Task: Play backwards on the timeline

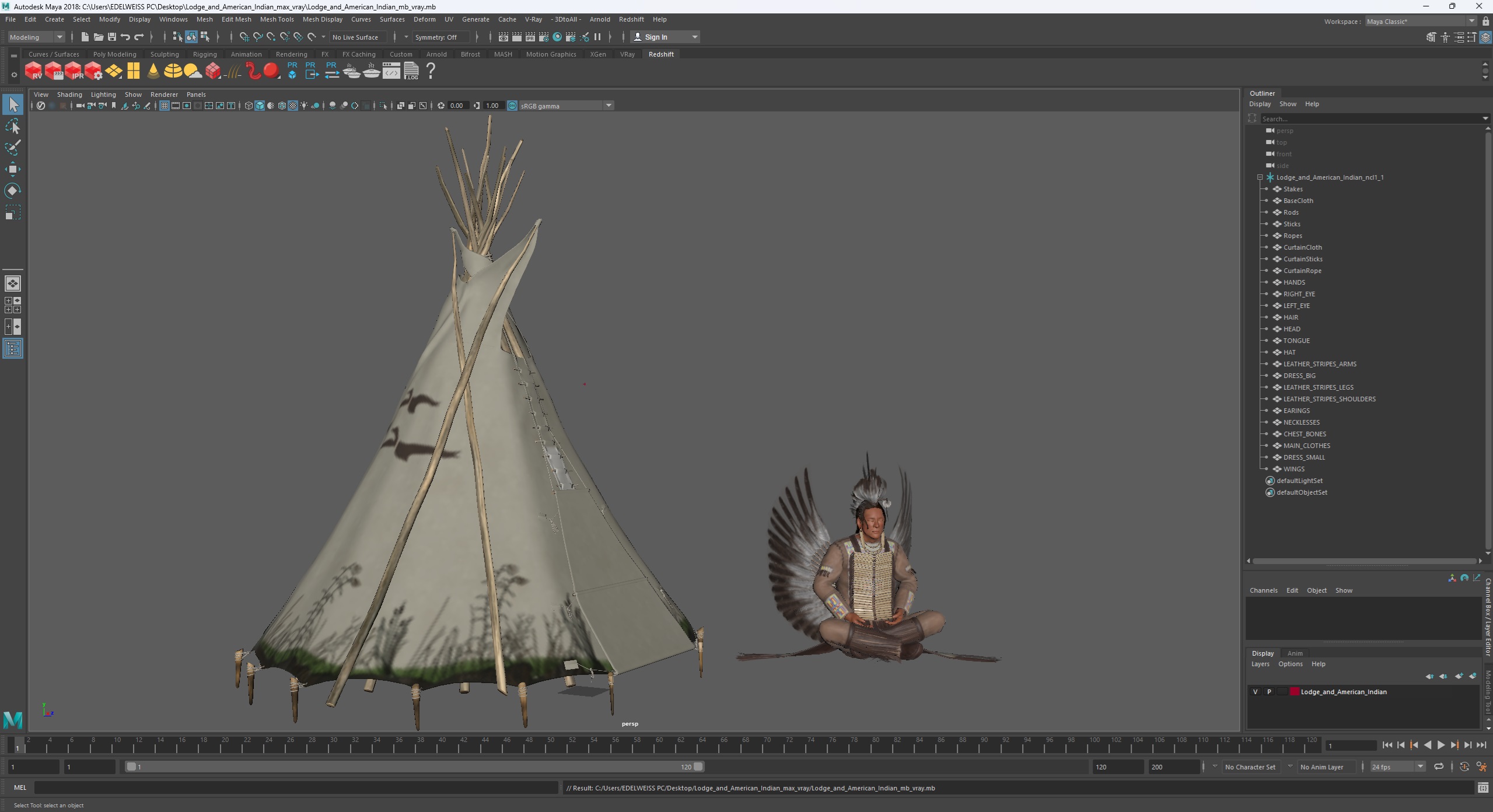Action: 1428,745
